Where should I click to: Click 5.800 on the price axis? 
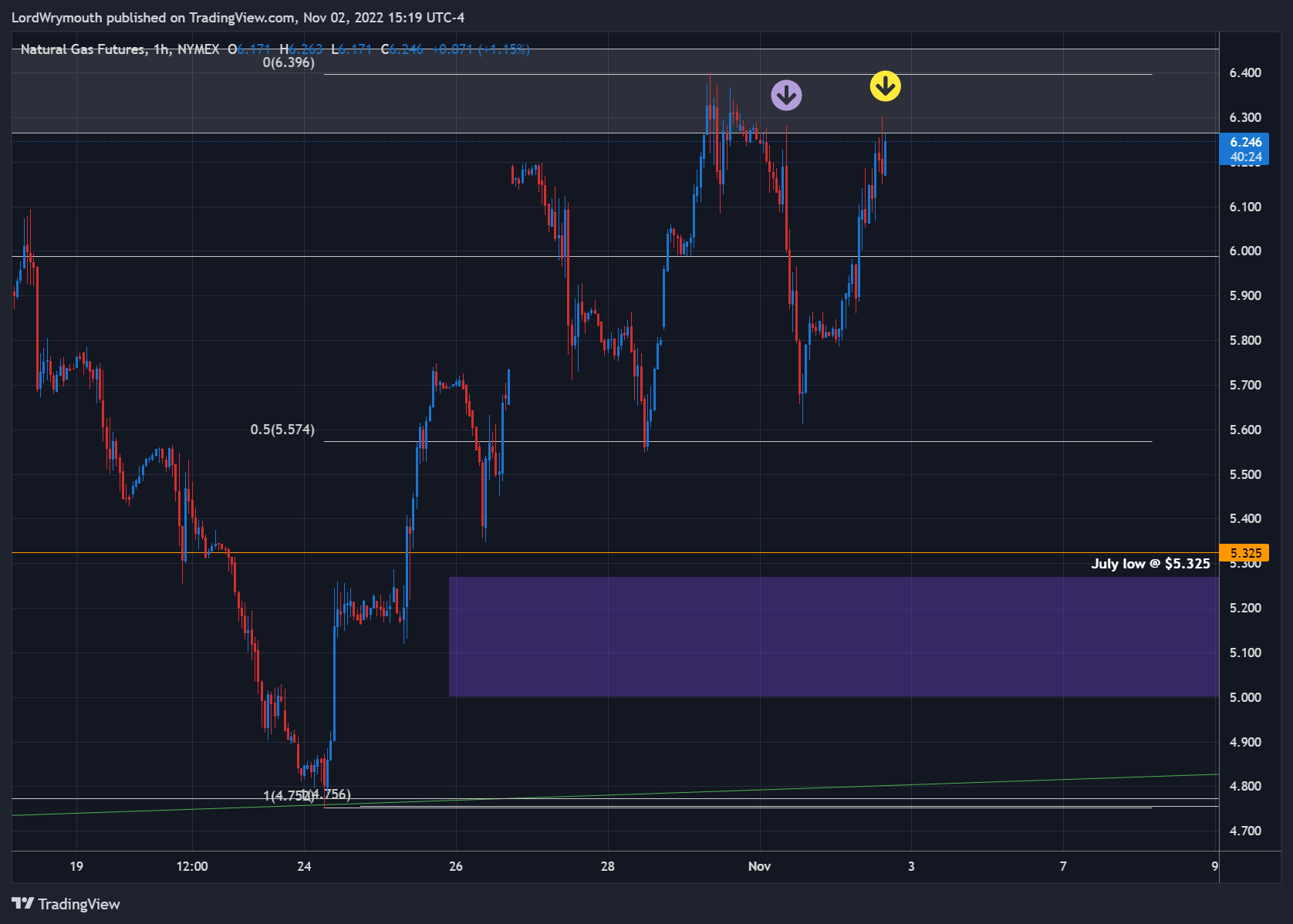[1245, 341]
